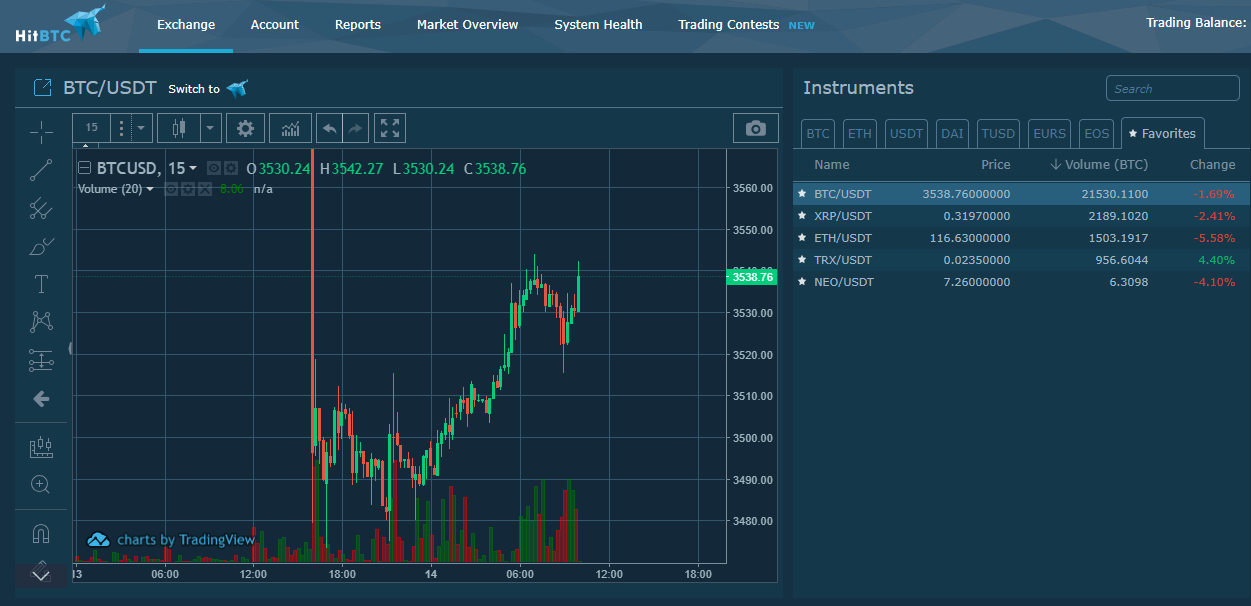Open Volume (20) indicator dropdown
This screenshot has height=606, width=1251.
click(150, 189)
